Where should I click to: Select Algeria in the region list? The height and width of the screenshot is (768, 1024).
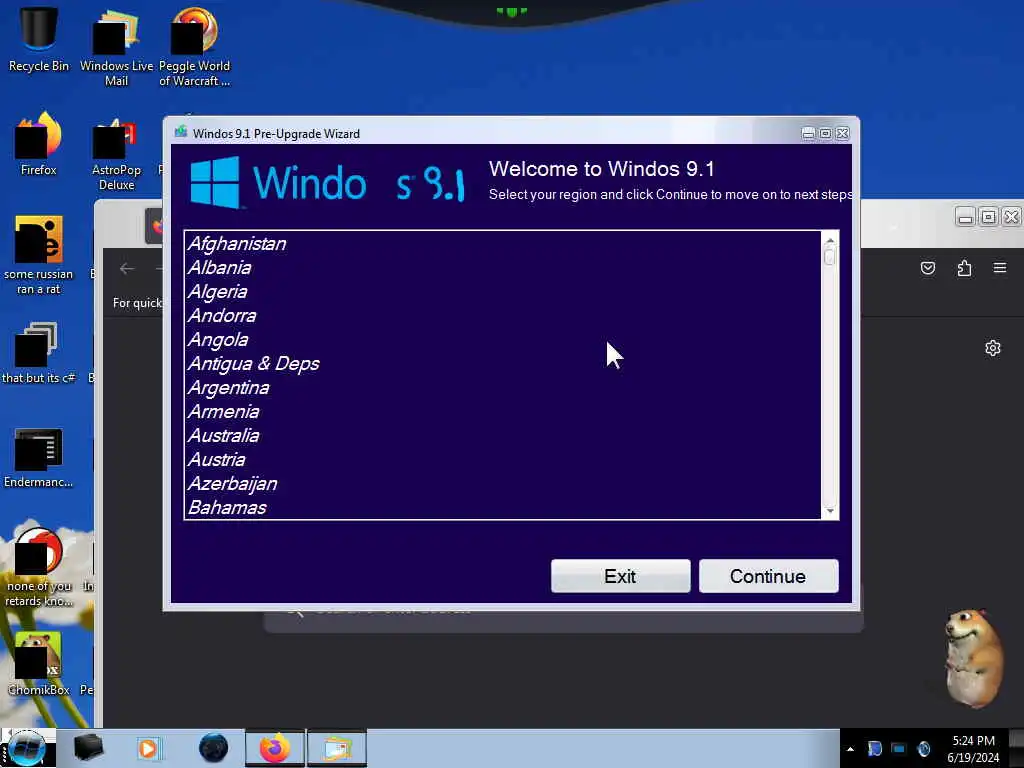pos(502,292)
